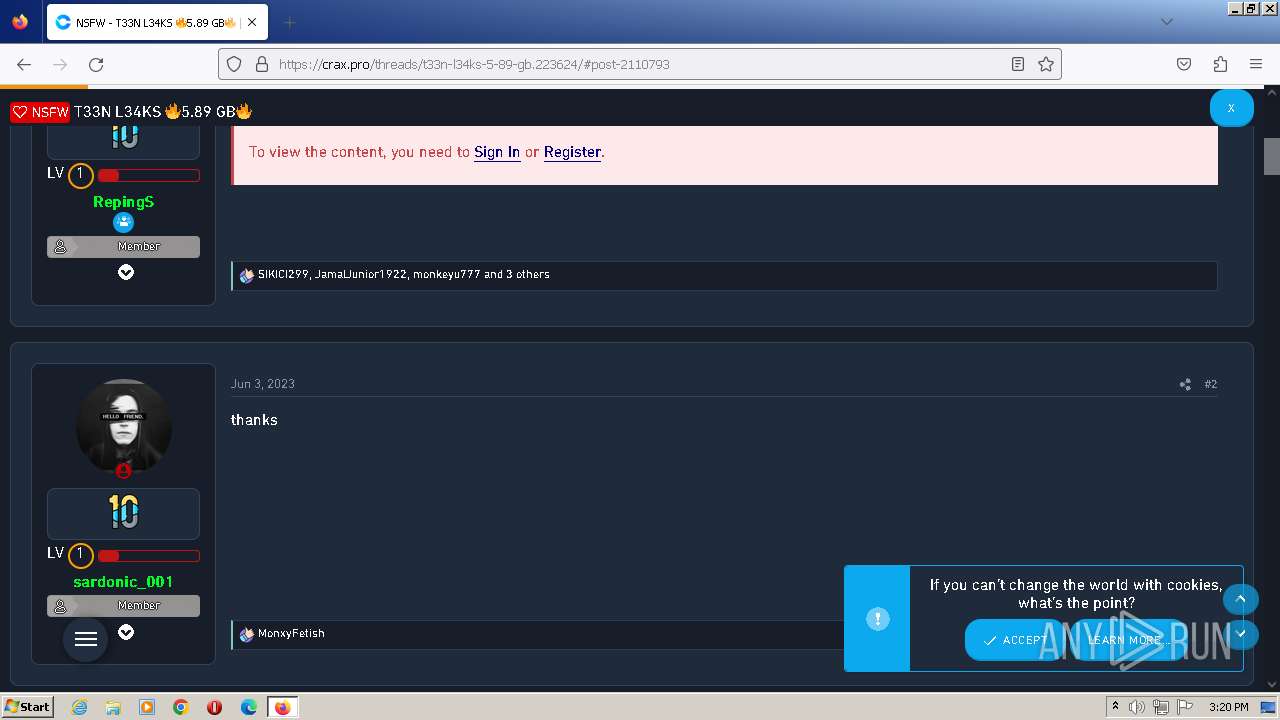Jump to page bottom with down arrow button
Image resolution: width=1280 pixels, height=720 pixels.
pyautogui.click(x=1240, y=633)
